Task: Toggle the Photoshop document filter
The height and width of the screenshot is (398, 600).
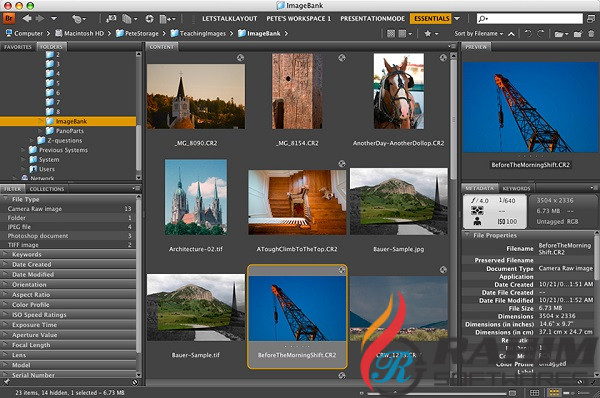Action: (x=68, y=236)
